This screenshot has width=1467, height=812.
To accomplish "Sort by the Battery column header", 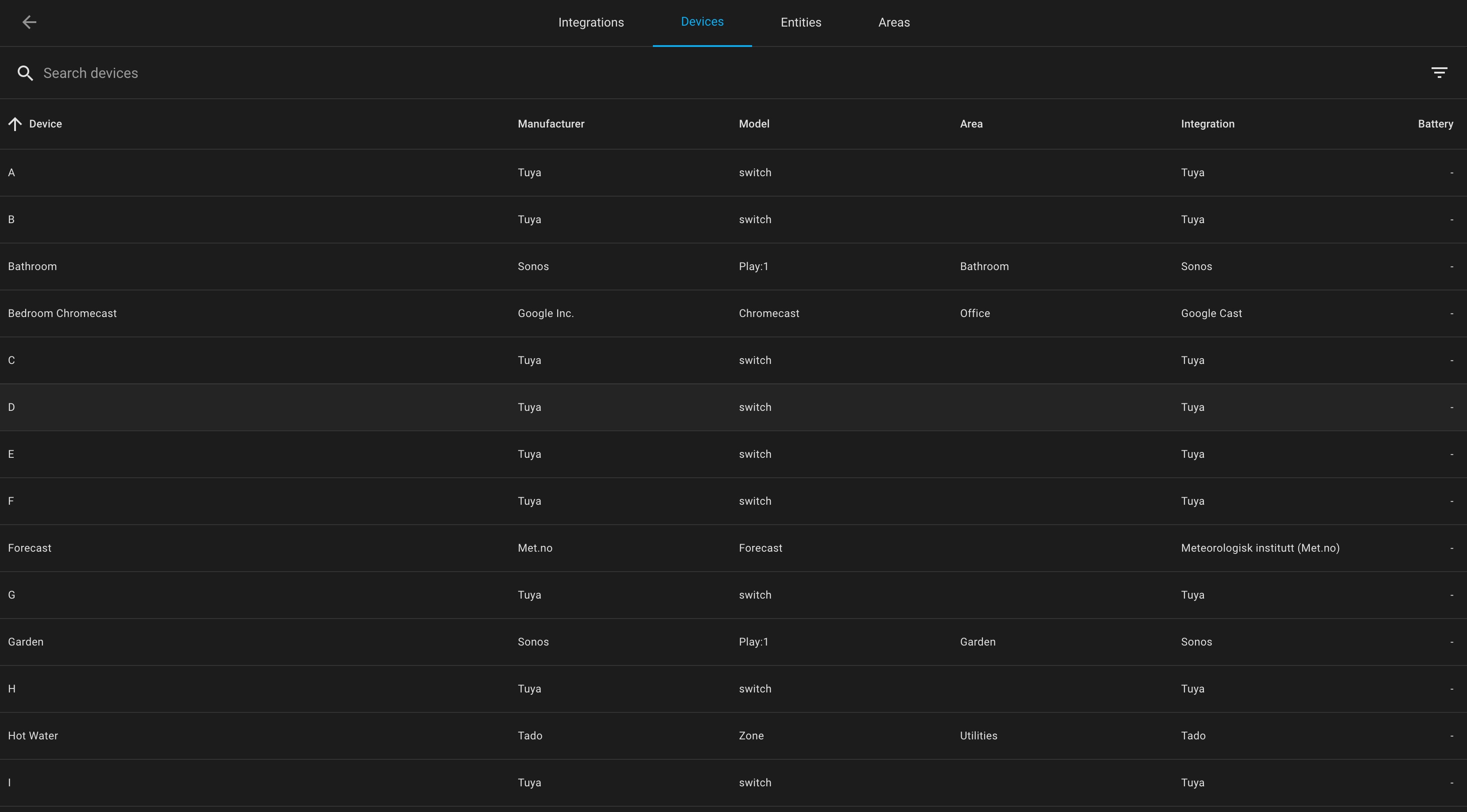I will click(x=1435, y=124).
